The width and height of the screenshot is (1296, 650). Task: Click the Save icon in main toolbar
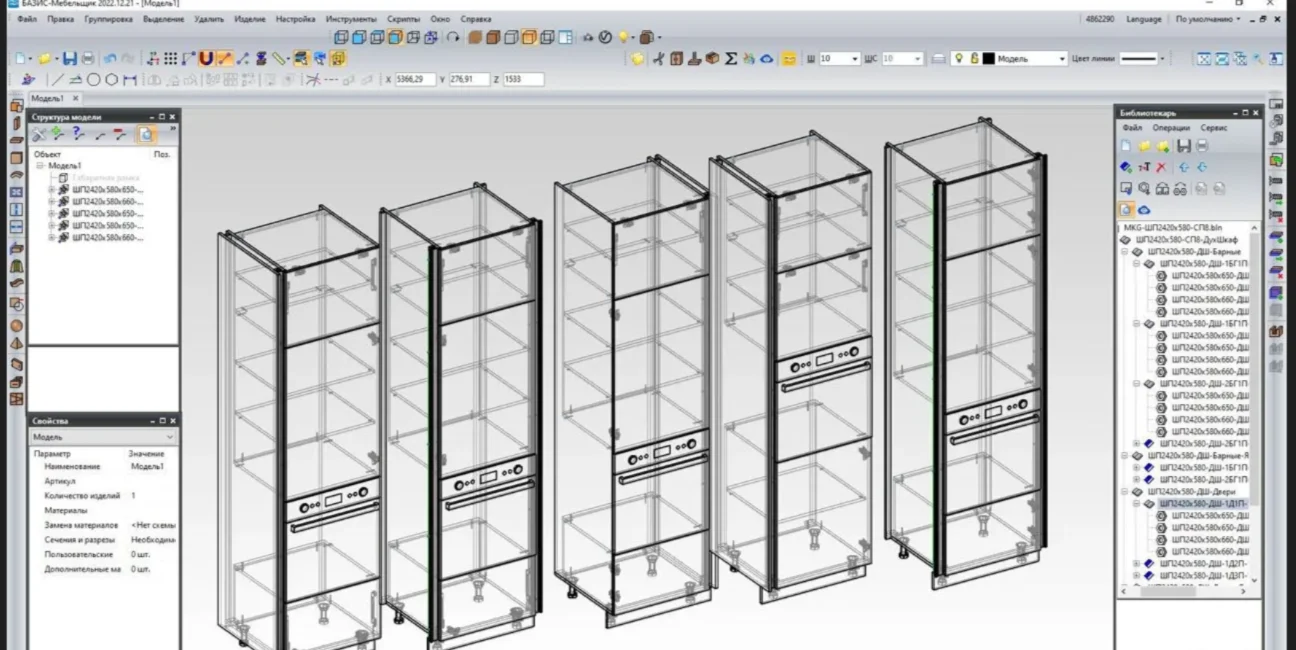pos(70,59)
